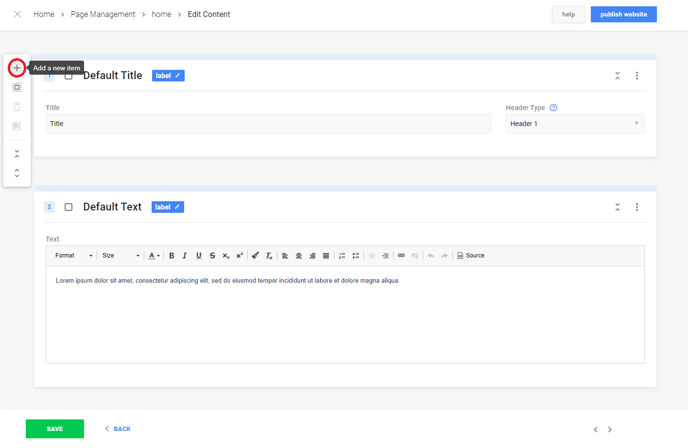Screen dimensions: 688x448
Task: Click the increase indent icon
Action: point(385,255)
